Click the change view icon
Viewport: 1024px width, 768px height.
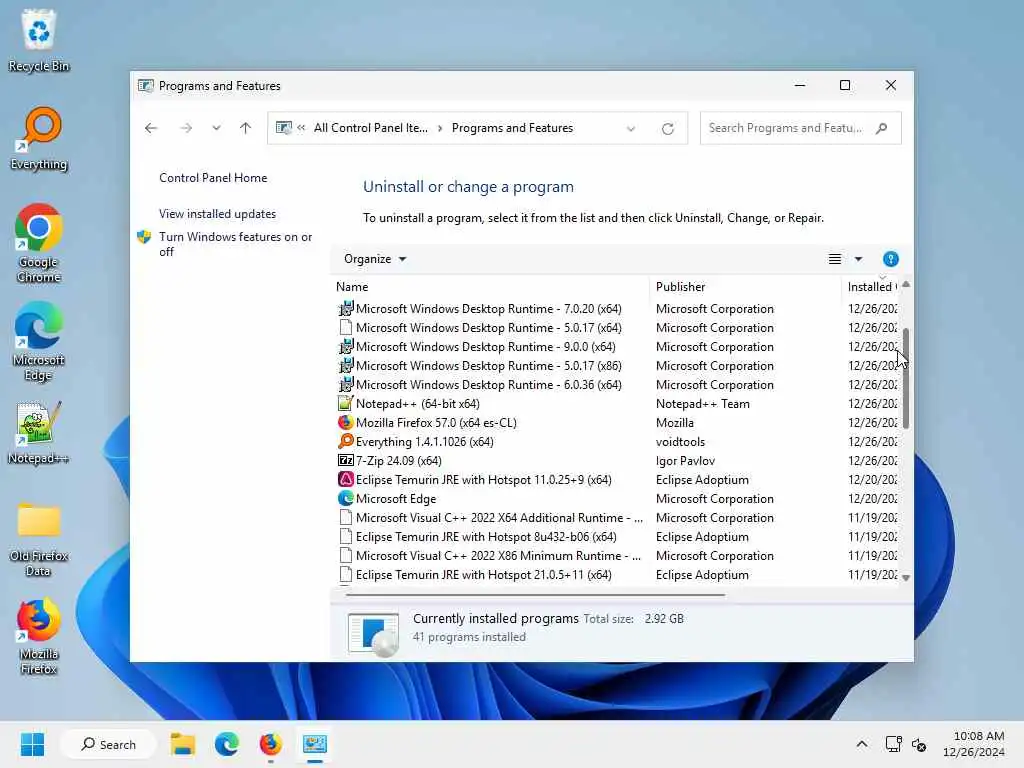pyautogui.click(x=835, y=259)
